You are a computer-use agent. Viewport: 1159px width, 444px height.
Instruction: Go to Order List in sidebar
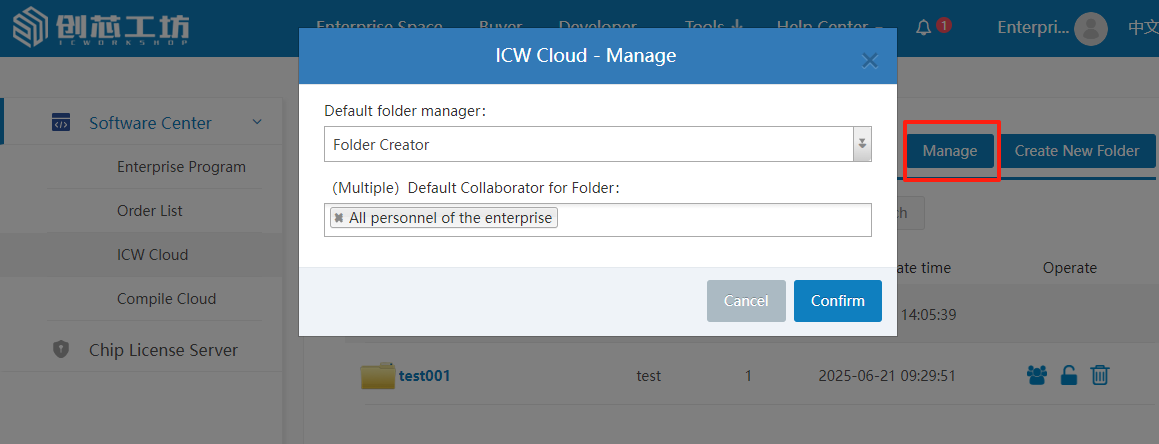click(149, 211)
